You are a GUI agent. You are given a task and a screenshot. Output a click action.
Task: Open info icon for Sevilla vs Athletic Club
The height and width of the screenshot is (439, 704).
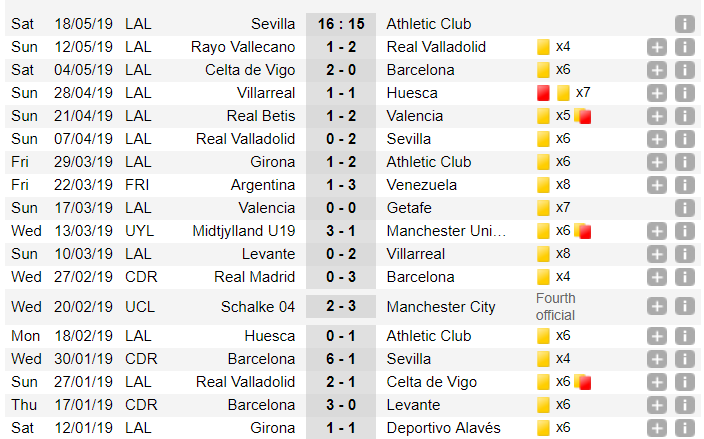[684, 24]
